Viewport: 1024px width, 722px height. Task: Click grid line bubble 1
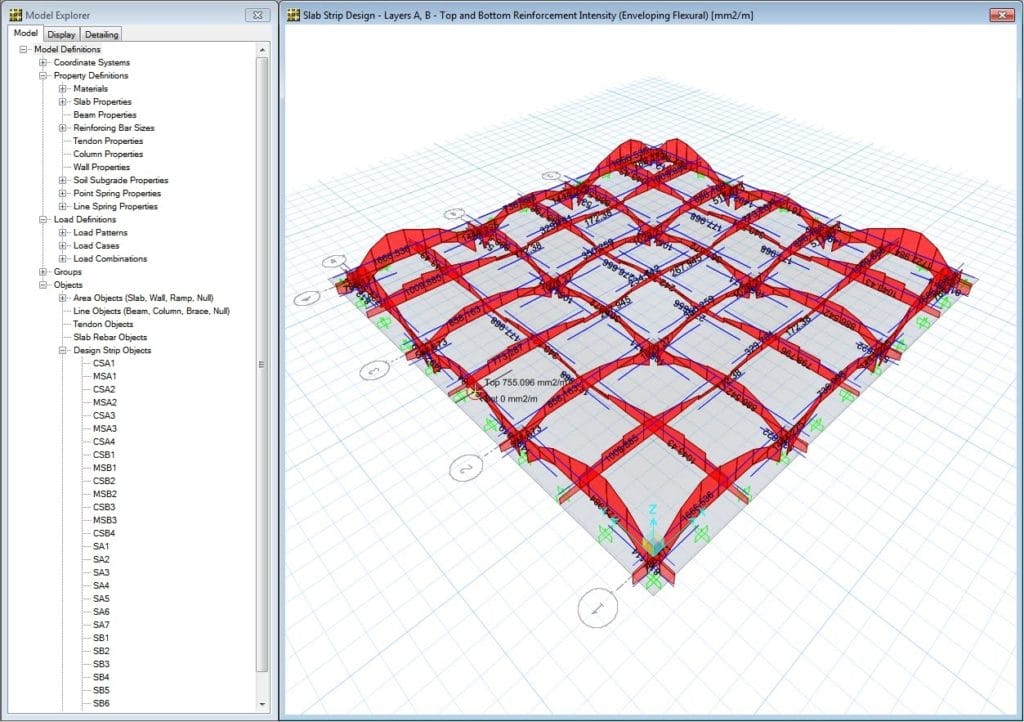click(599, 607)
